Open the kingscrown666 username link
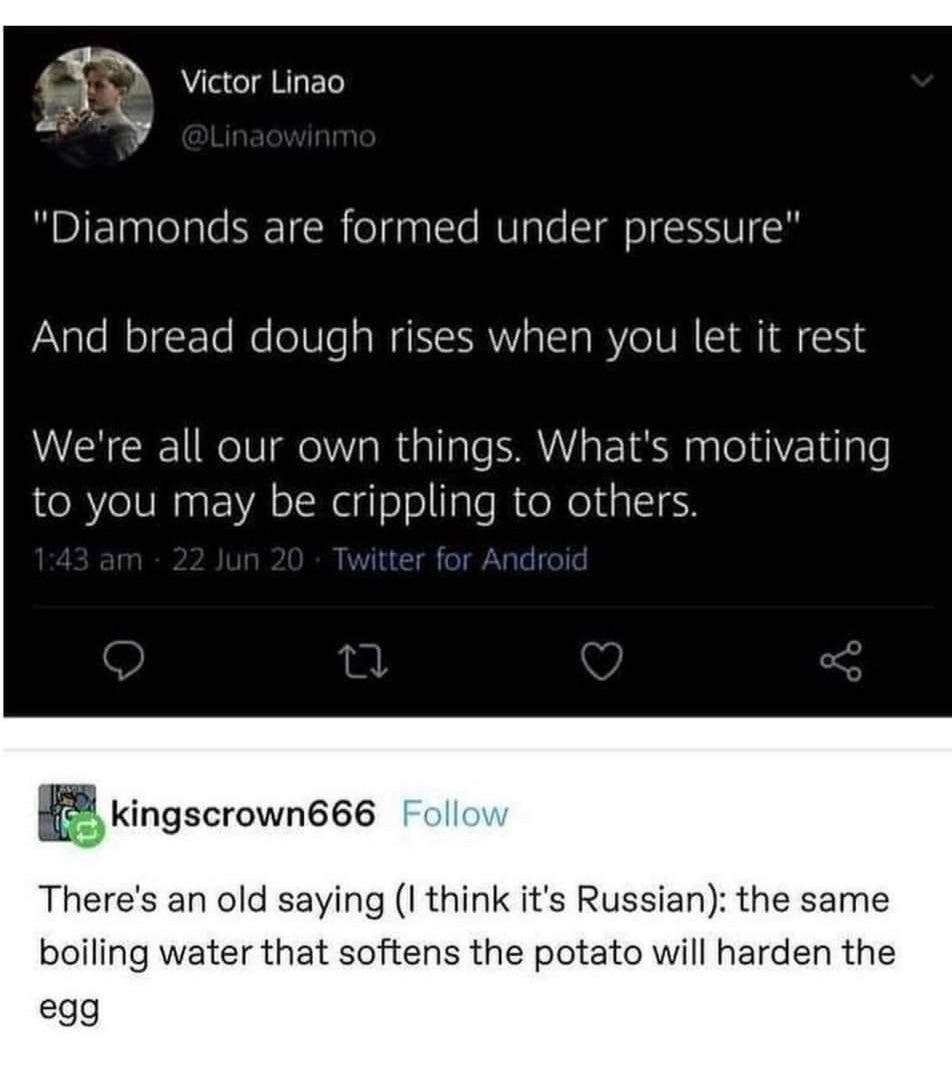This screenshot has height=1073, width=952. [x=243, y=815]
